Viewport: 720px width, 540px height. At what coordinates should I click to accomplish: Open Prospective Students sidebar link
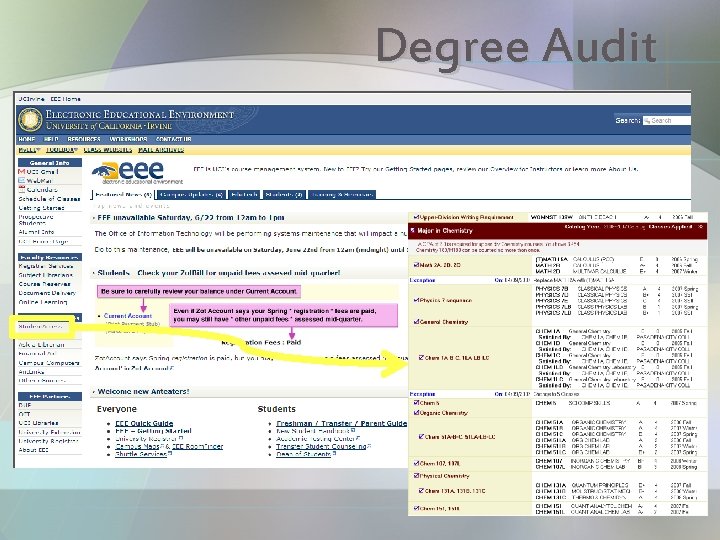click(36, 220)
